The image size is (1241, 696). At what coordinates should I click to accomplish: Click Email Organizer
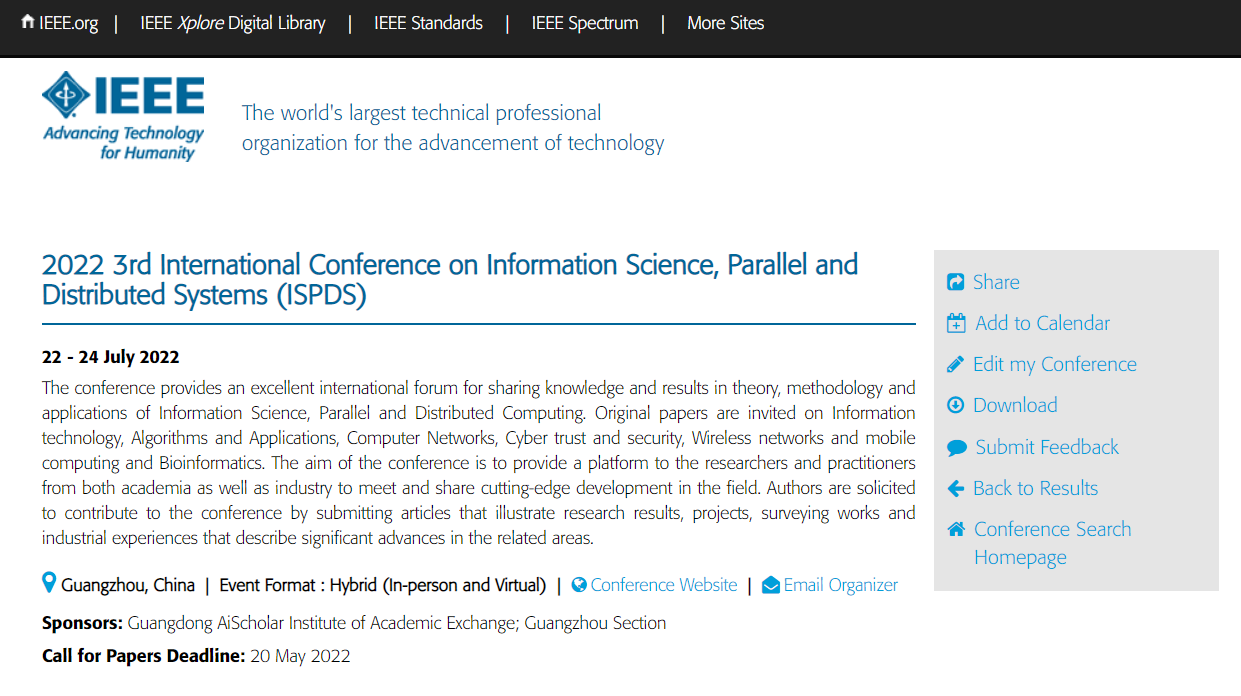(x=841, y=585)
